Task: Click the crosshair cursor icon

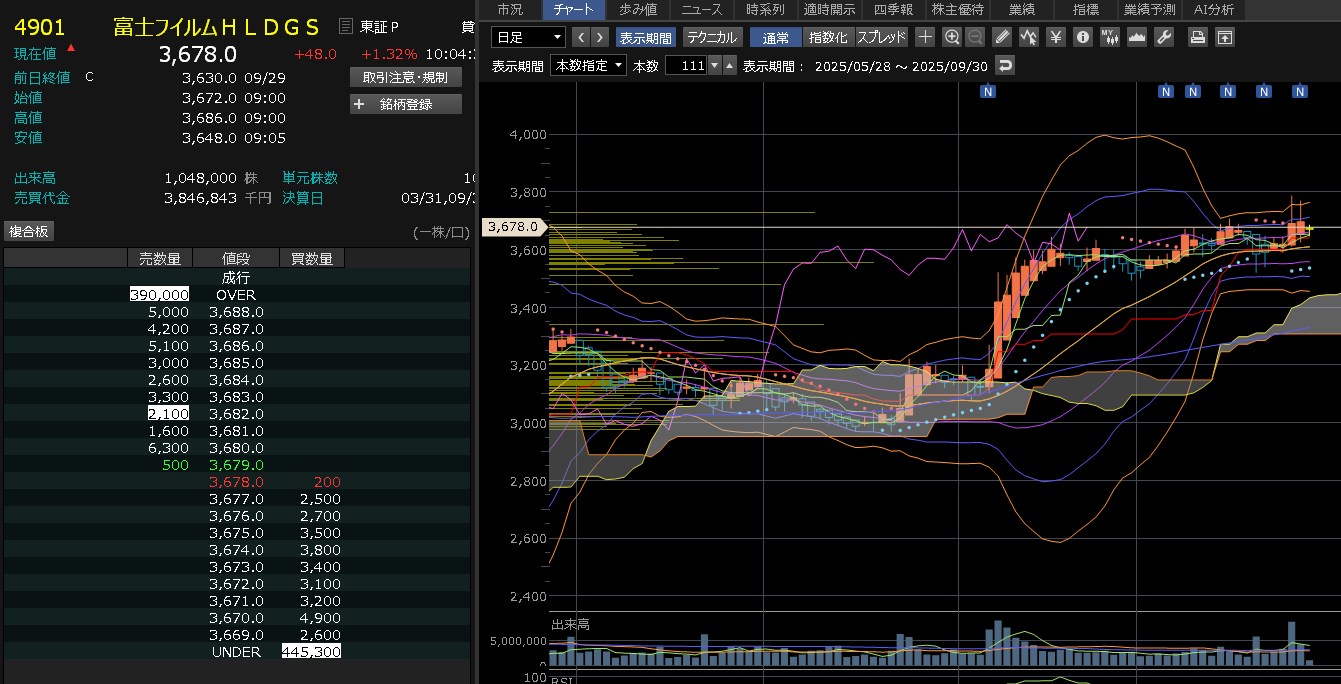Action: 925,37
